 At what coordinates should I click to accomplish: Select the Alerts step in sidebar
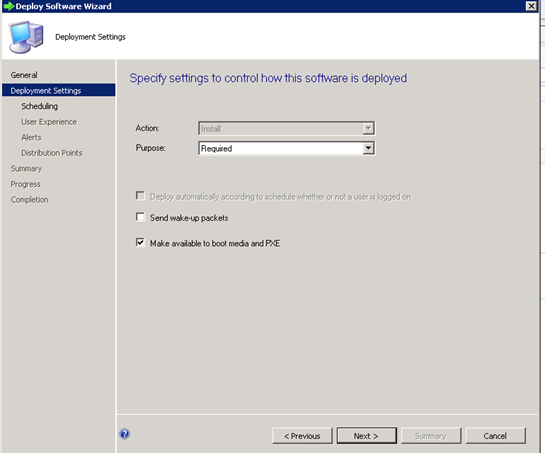tap(31, 137)
